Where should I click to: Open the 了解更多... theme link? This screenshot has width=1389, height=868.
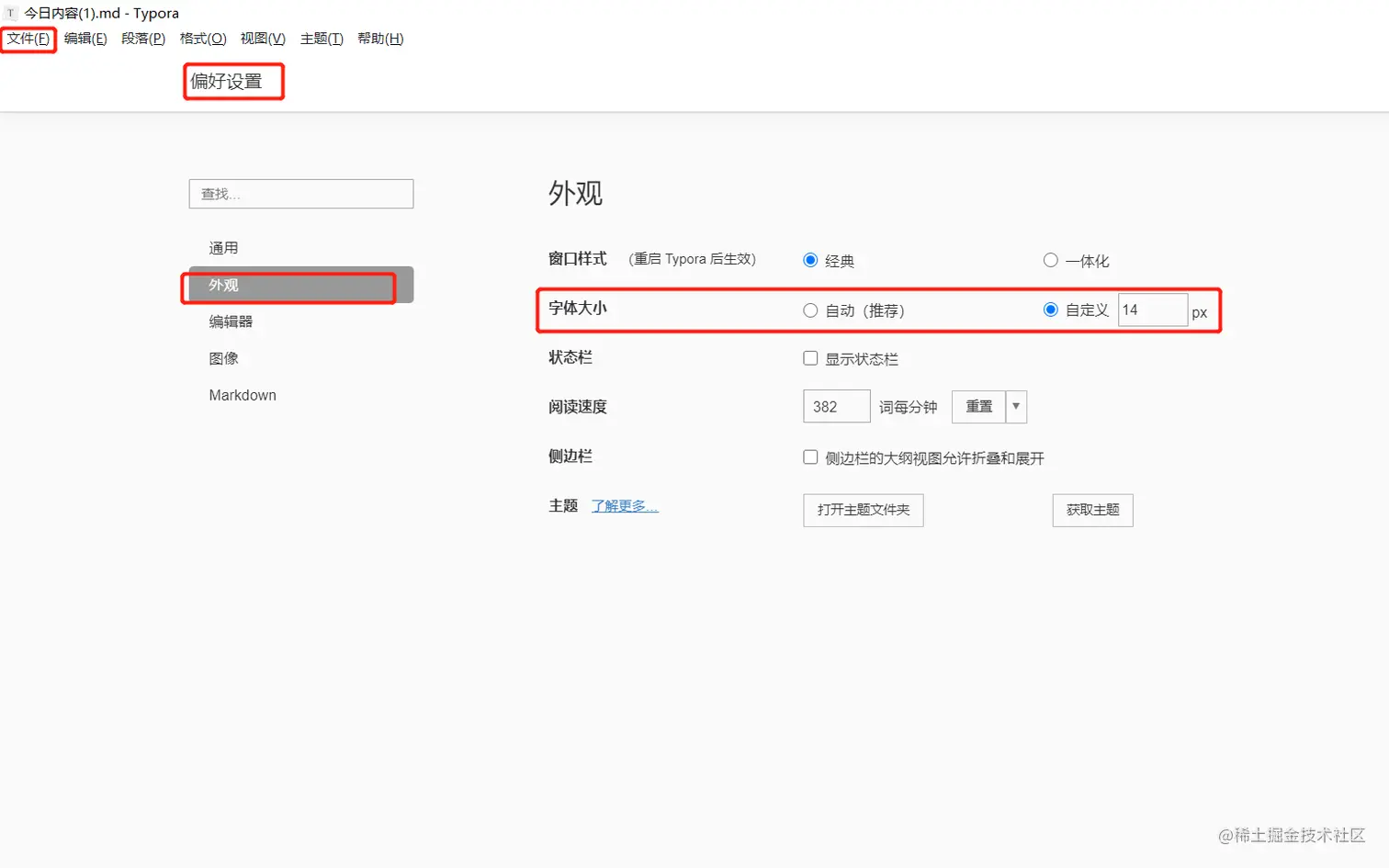click(x=625, y=506)
